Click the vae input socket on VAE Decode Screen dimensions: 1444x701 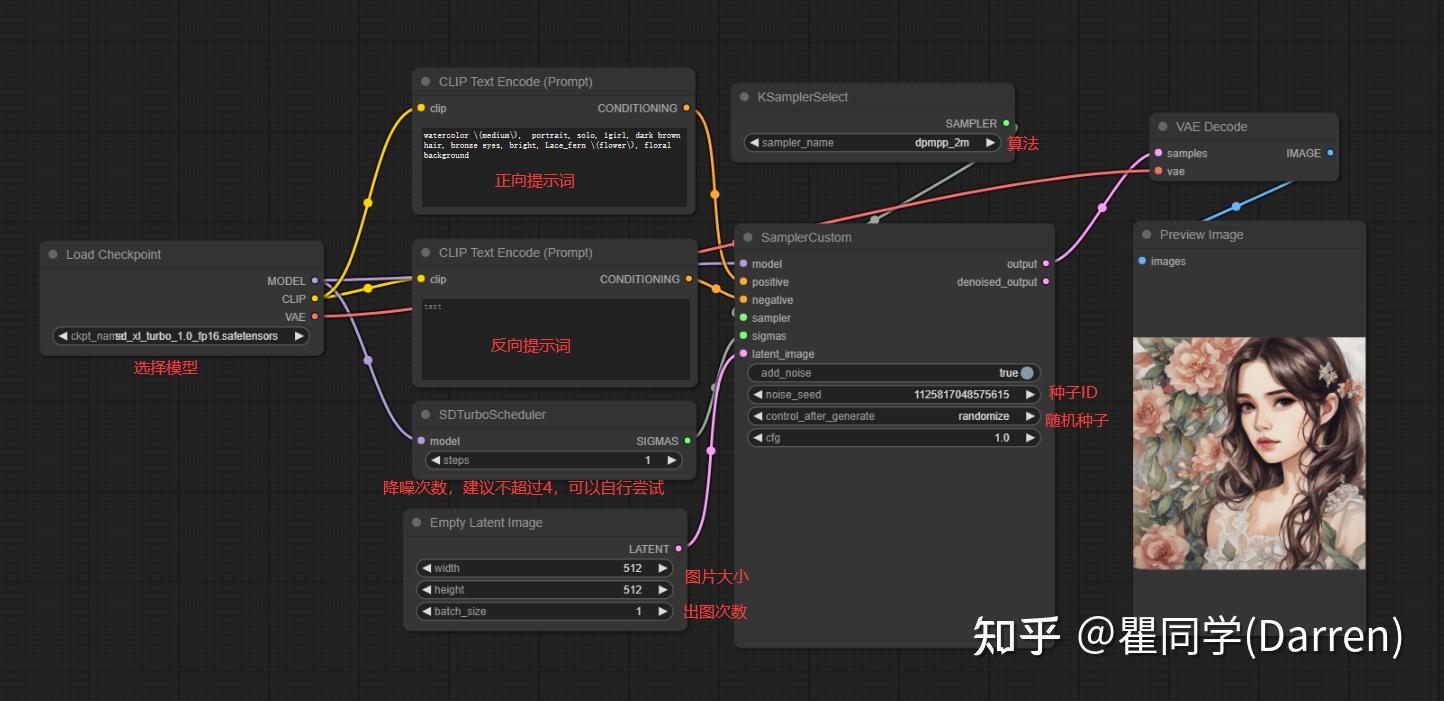coord(1158,171)
